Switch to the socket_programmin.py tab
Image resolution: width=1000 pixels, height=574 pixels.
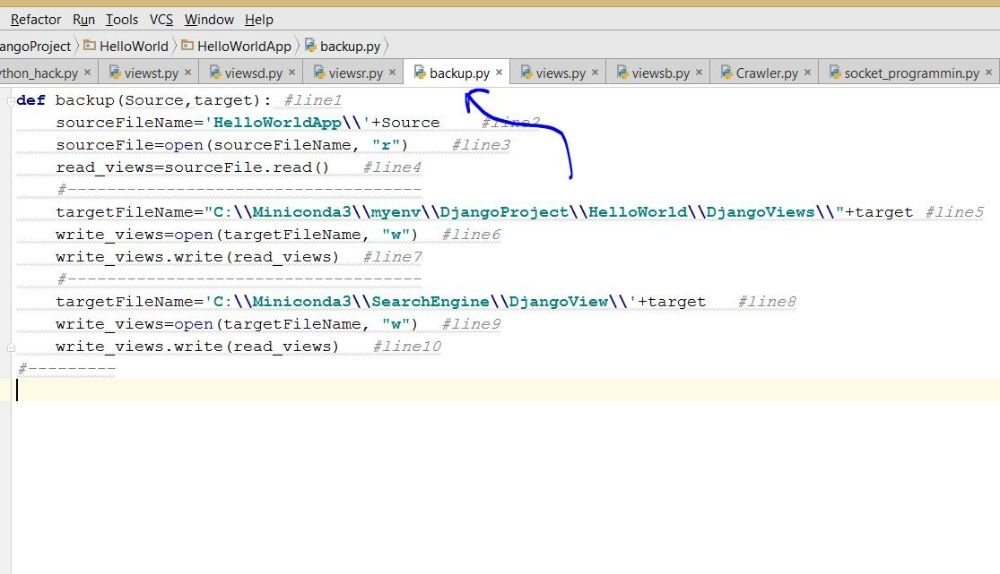coord(909,73)
